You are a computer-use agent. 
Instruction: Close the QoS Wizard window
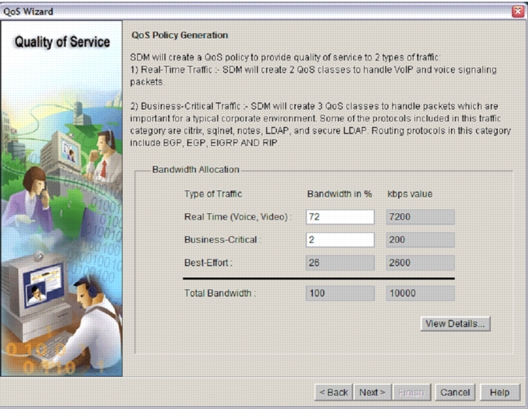pyautogui.click(x=518, y=11)
